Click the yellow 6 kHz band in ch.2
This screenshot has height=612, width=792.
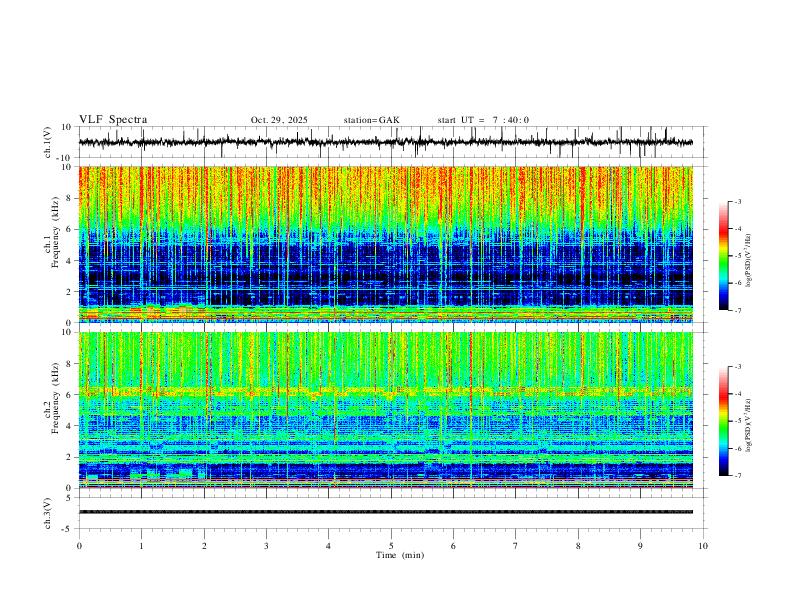(386, 391)
